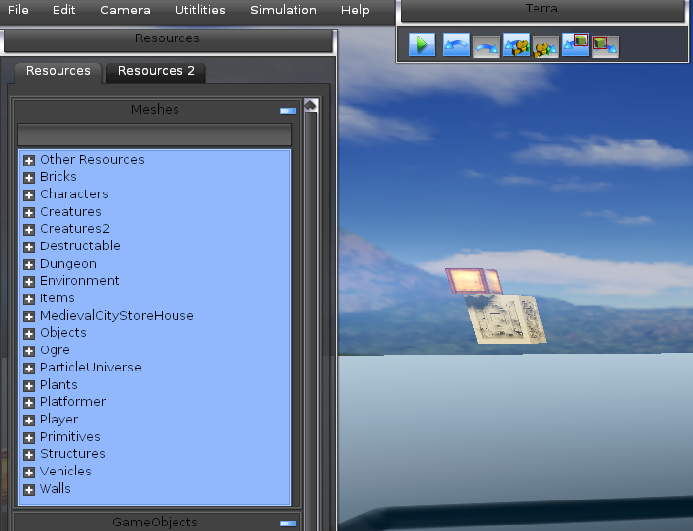The image size is (693, 531).
Task: Click the Terra panel title bar
Action: pos(542,10)
